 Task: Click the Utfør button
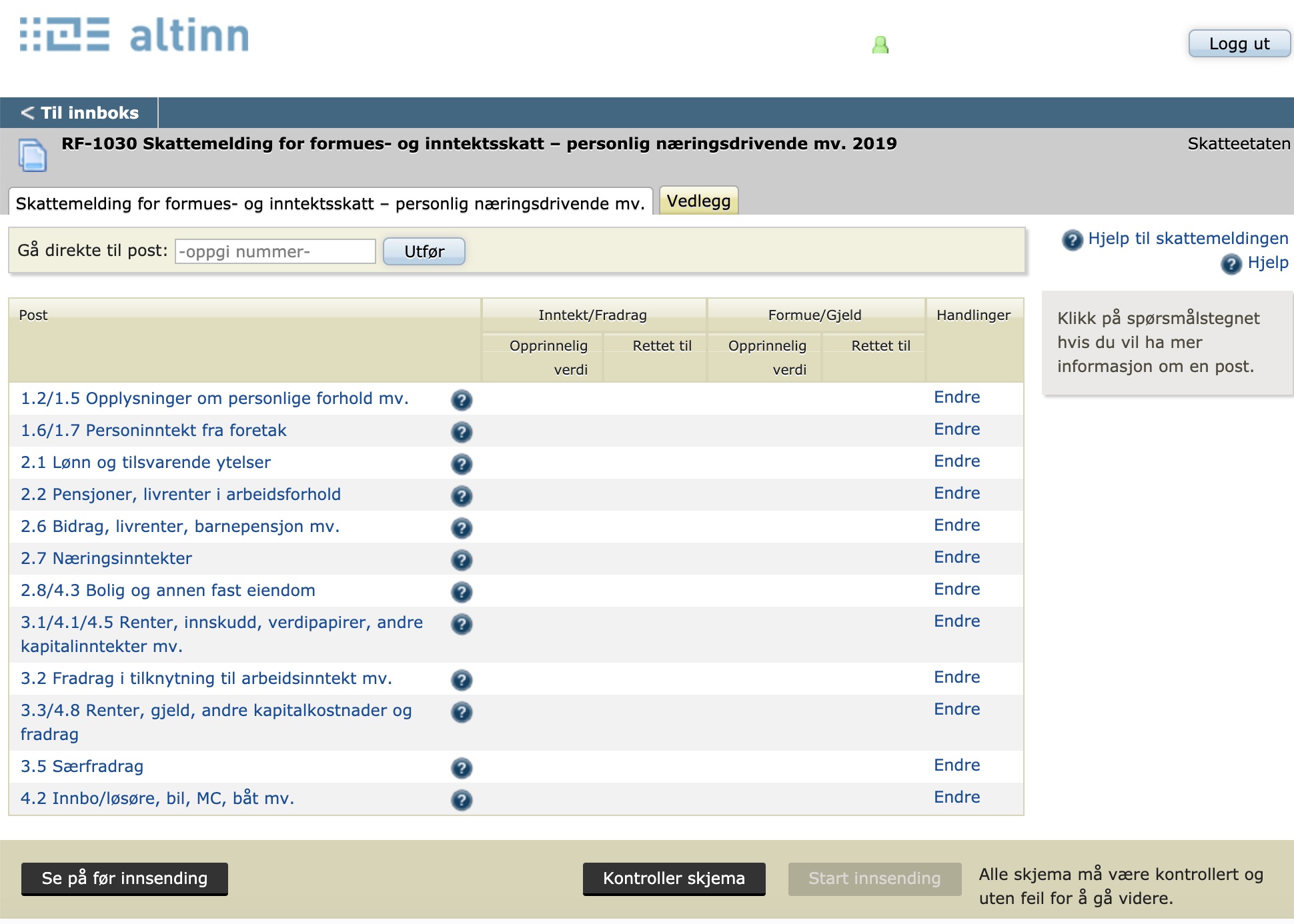(424, 251)
